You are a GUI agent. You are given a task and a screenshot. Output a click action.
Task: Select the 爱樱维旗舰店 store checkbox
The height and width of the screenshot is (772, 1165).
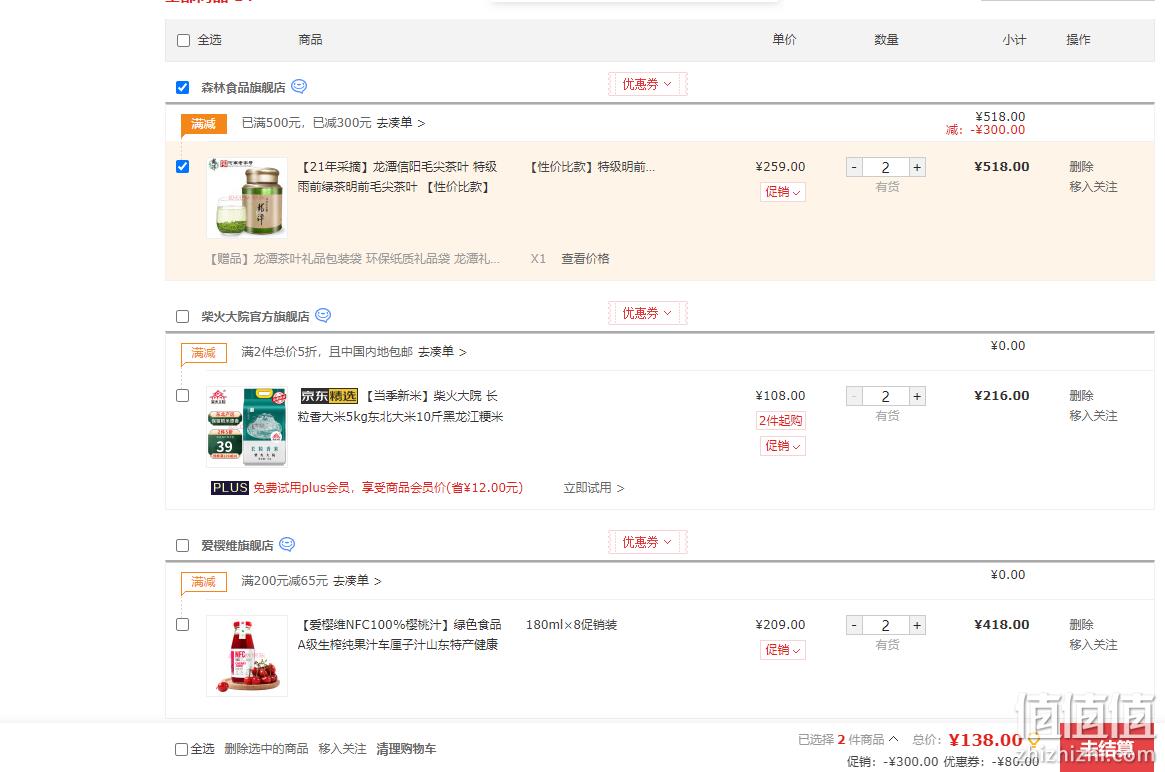183,545
